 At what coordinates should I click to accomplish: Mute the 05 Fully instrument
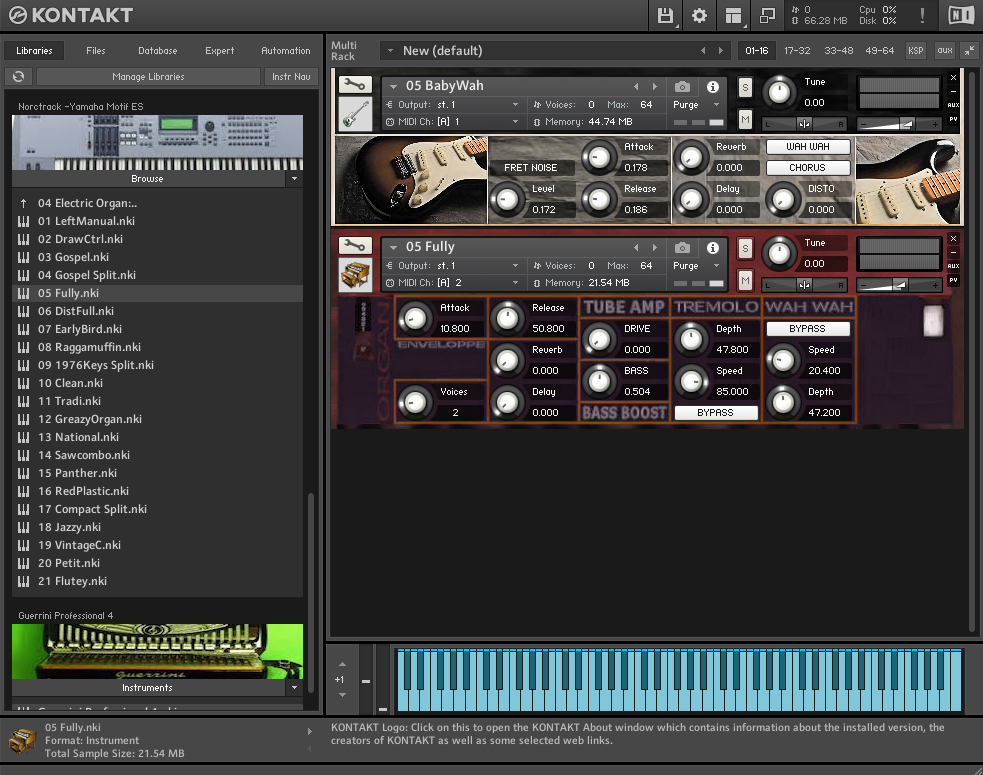(x=745, y=280)
